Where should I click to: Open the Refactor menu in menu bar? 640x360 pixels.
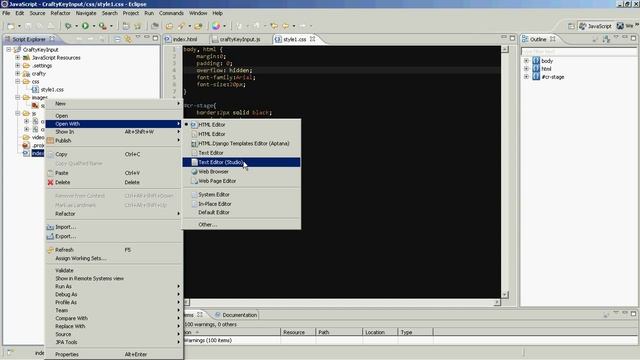coord(60,13)
